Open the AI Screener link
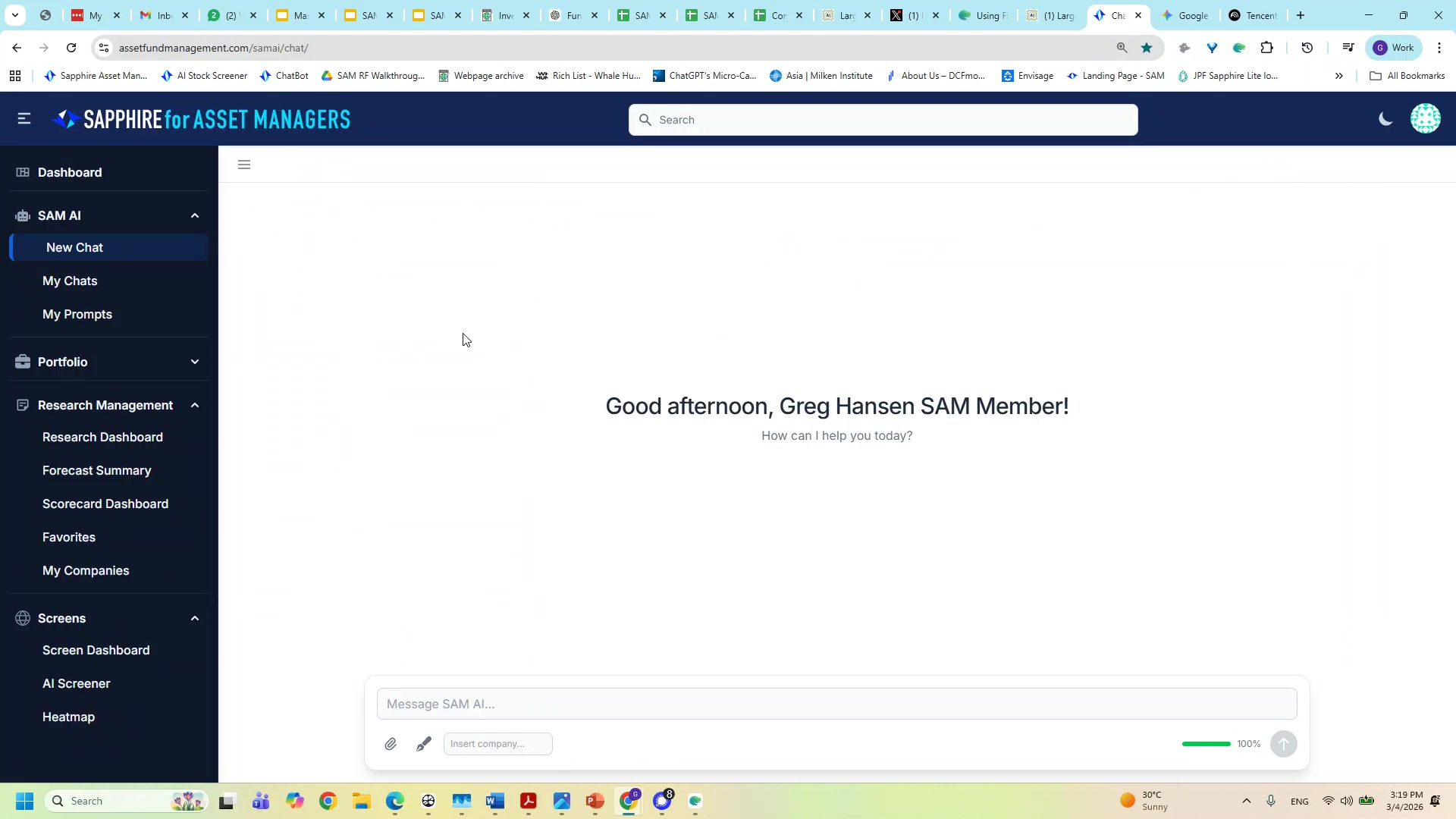Image resolution: width=1456 pixels, height=819 pixels. click(77, 684)
